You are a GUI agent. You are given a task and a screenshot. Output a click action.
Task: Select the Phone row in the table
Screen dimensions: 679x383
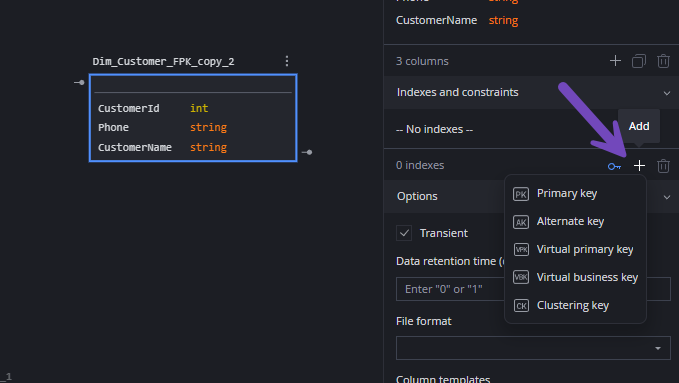coord(193,127)
